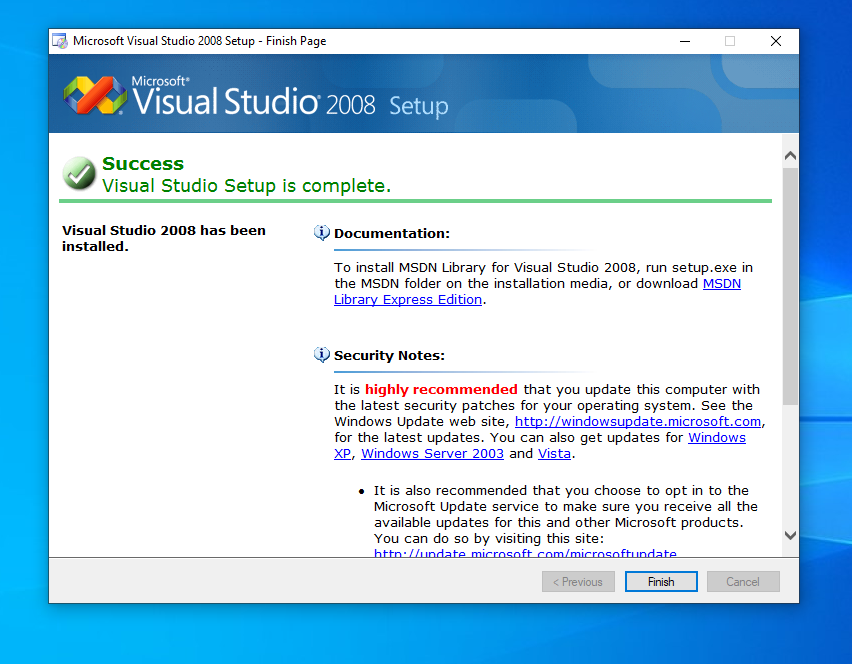Click the green Success checkmark icon
This screenshot has height=664, width=852.
click(79, 173)
